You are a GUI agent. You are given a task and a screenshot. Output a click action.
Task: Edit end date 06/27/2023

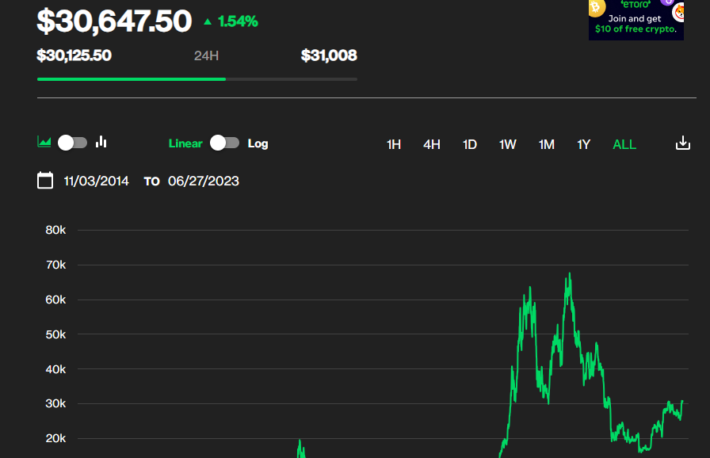pos(203,181)
